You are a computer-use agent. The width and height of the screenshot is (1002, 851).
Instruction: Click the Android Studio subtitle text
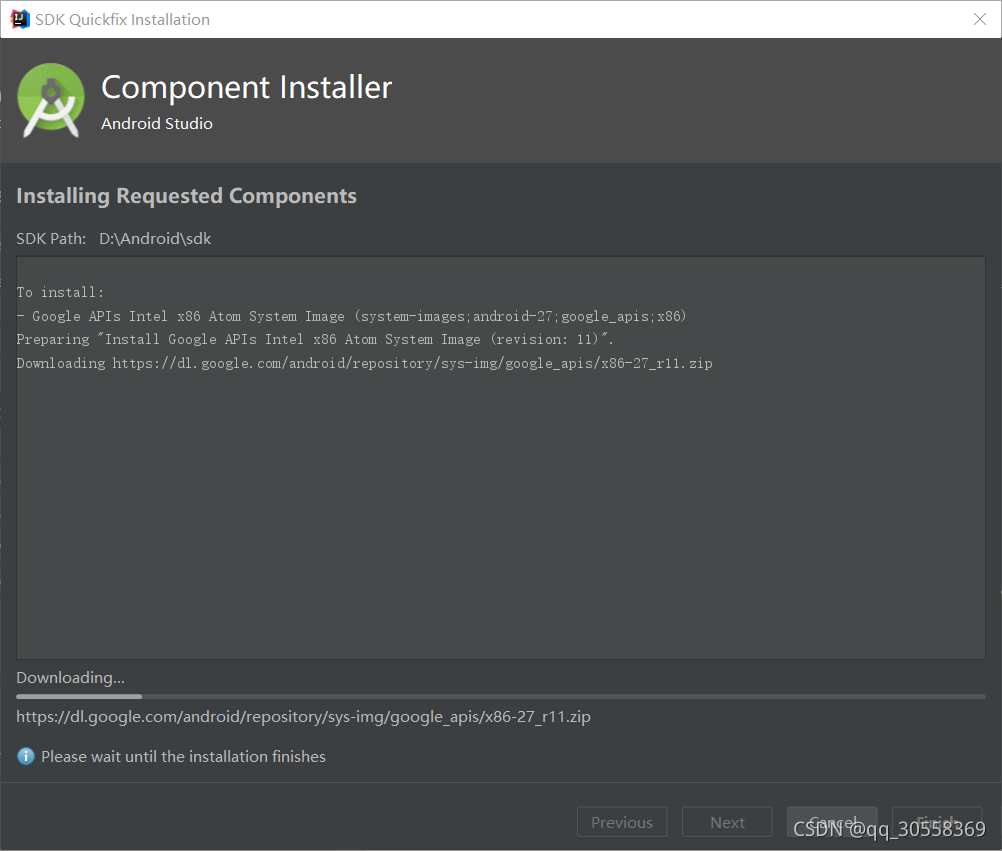[157, 123]
